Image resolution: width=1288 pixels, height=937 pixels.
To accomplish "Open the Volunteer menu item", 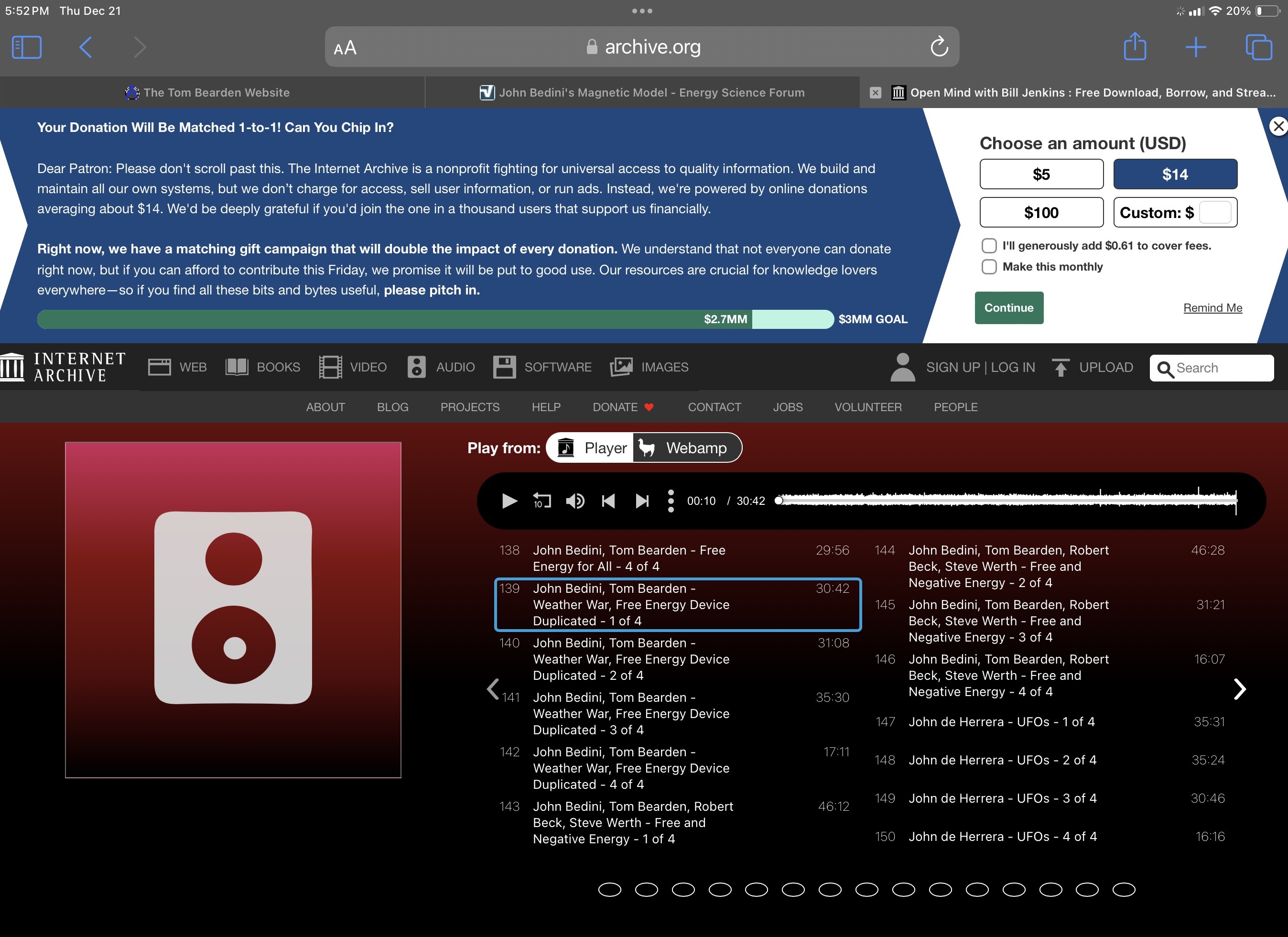I will click(868, 407).
